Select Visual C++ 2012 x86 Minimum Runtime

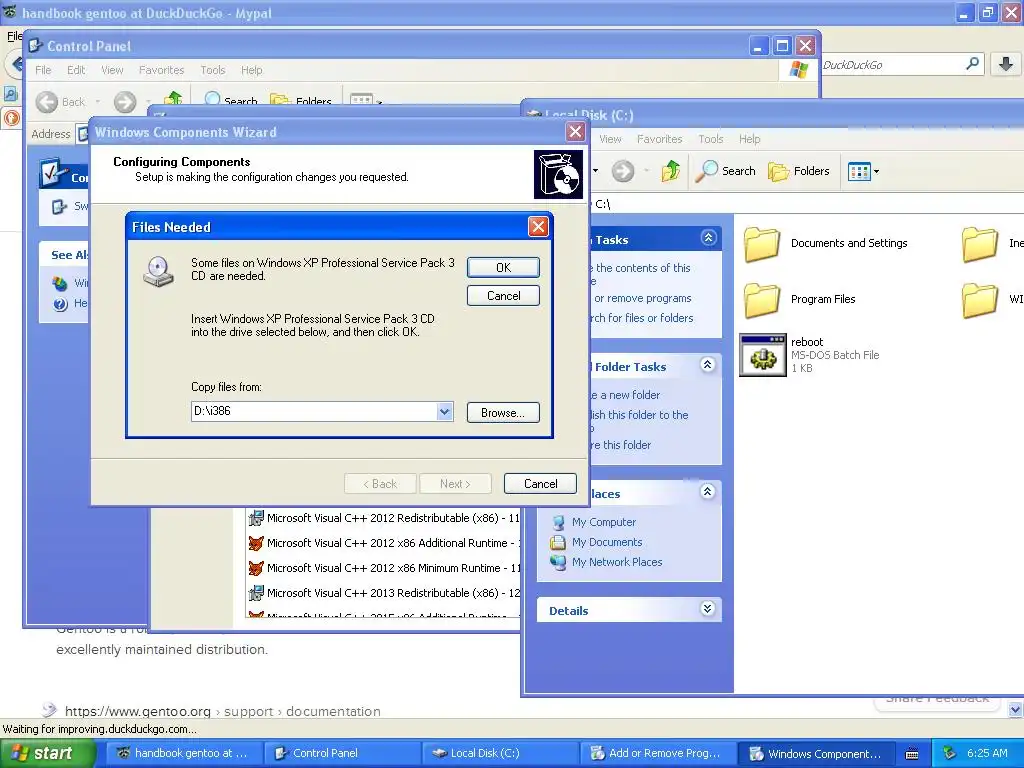click(x=384, y=568)
